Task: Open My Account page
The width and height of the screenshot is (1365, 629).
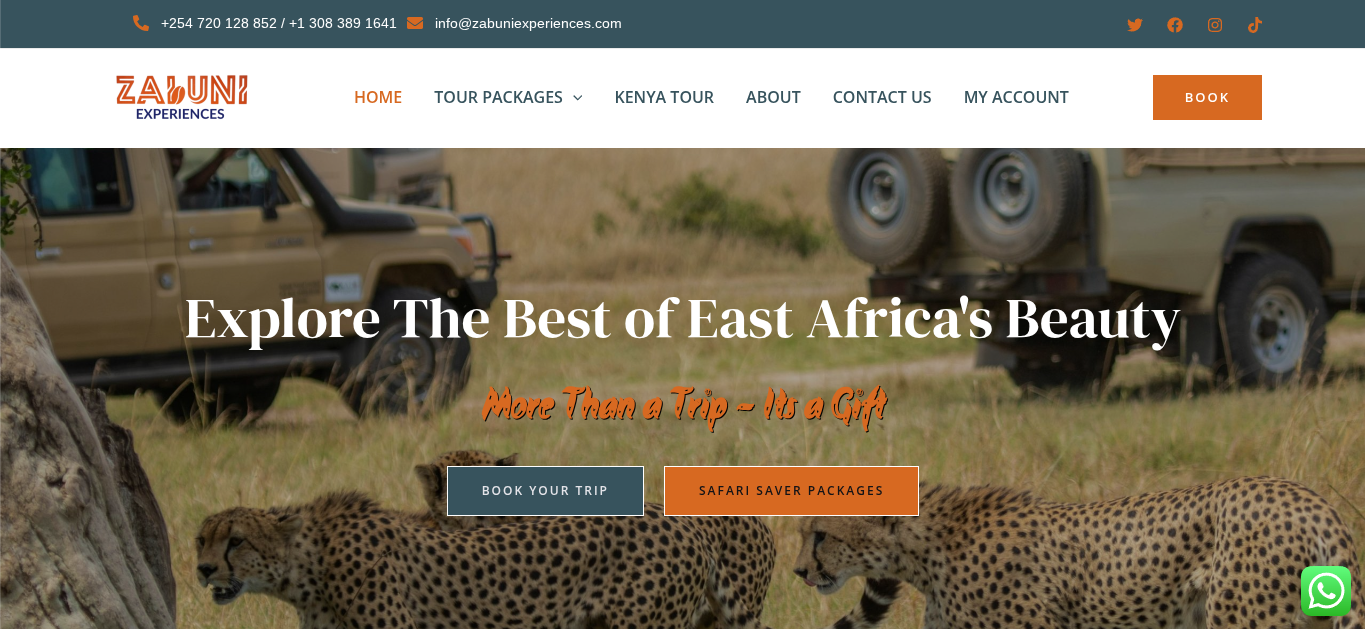Action: pos(1016,97)
